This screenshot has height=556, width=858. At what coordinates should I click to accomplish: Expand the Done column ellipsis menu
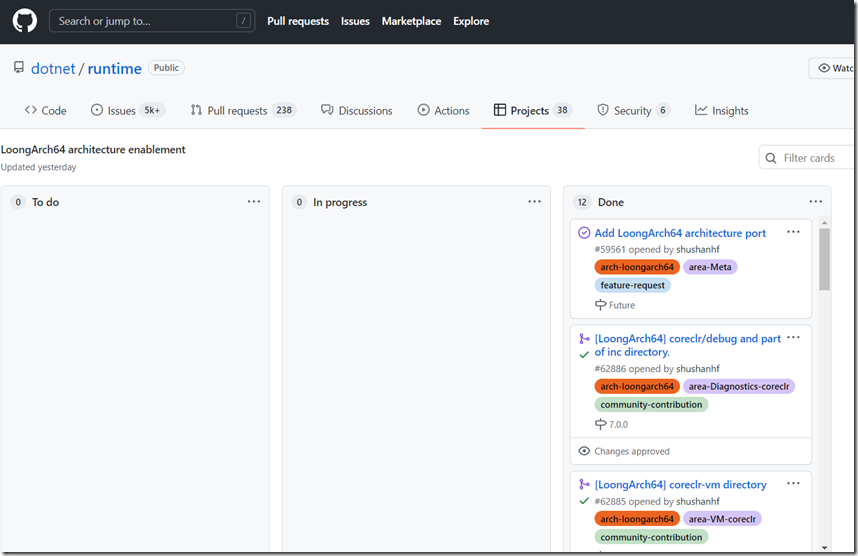816,202
